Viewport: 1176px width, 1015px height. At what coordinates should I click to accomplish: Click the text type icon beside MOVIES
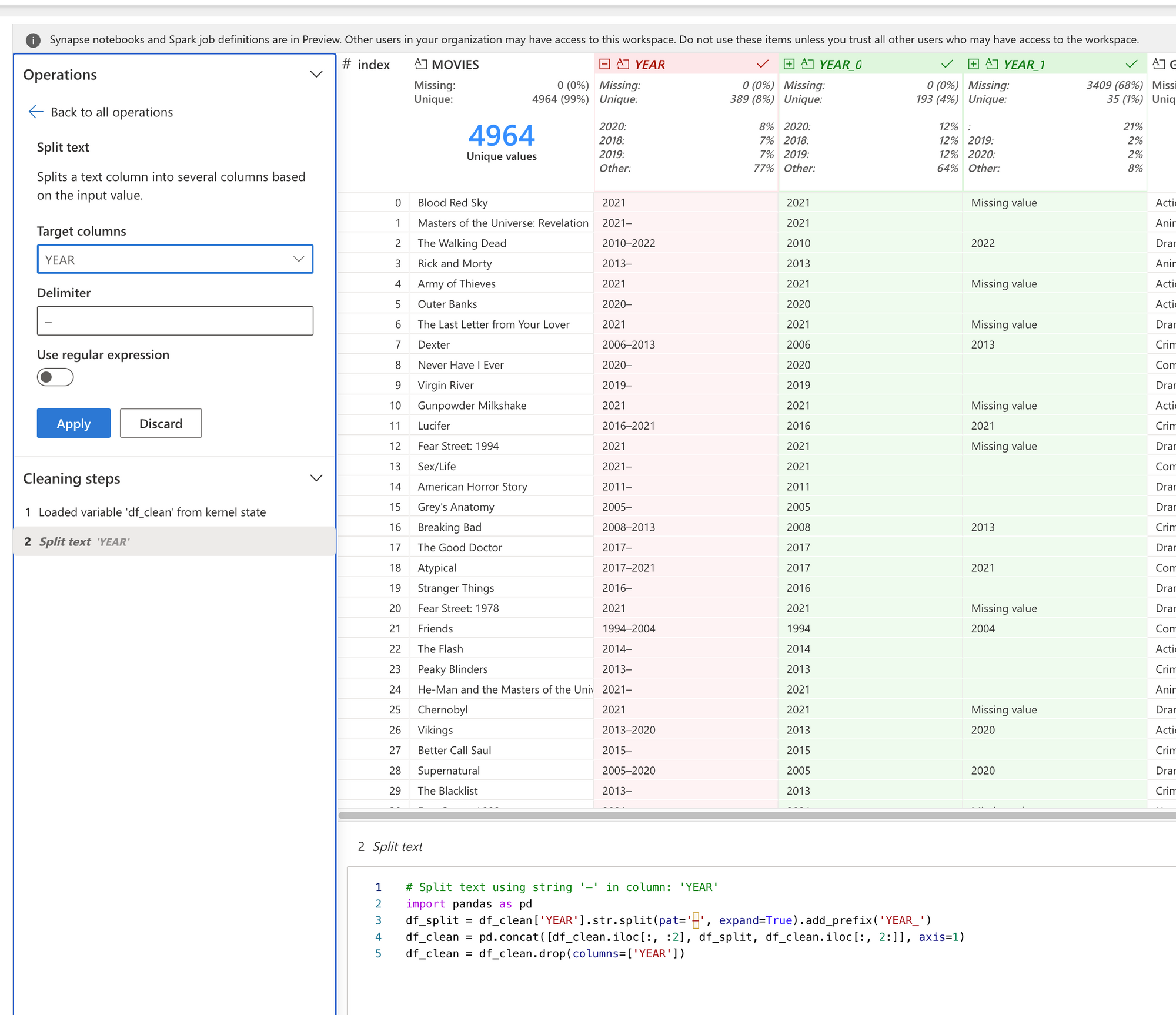(x=421, y=64)
